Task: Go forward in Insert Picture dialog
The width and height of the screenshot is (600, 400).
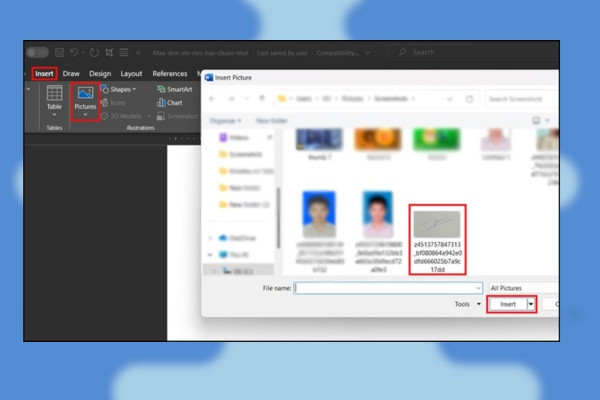Action: click(231, 99)
